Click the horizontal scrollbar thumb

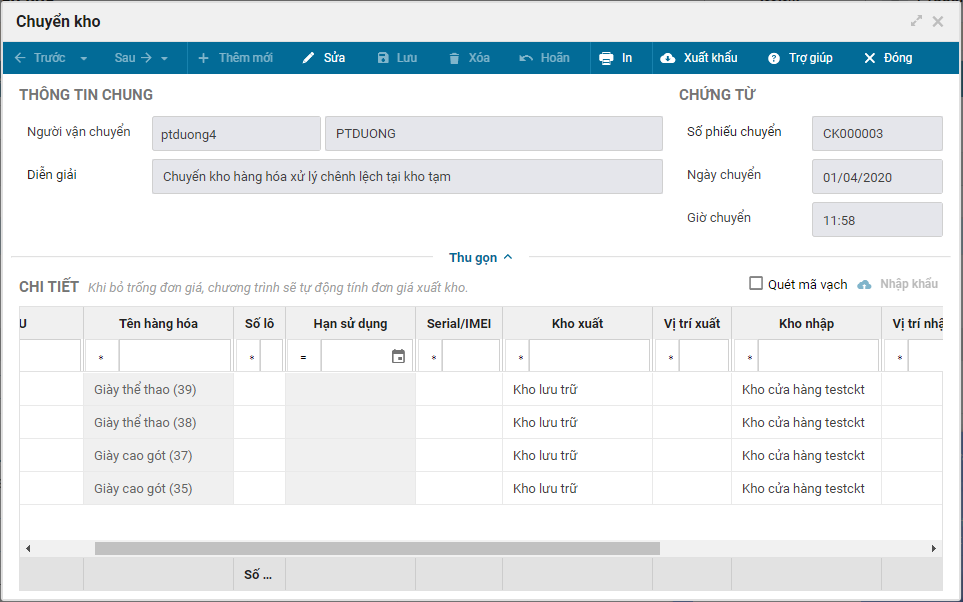pyautogui.click(x=377, y=549)
